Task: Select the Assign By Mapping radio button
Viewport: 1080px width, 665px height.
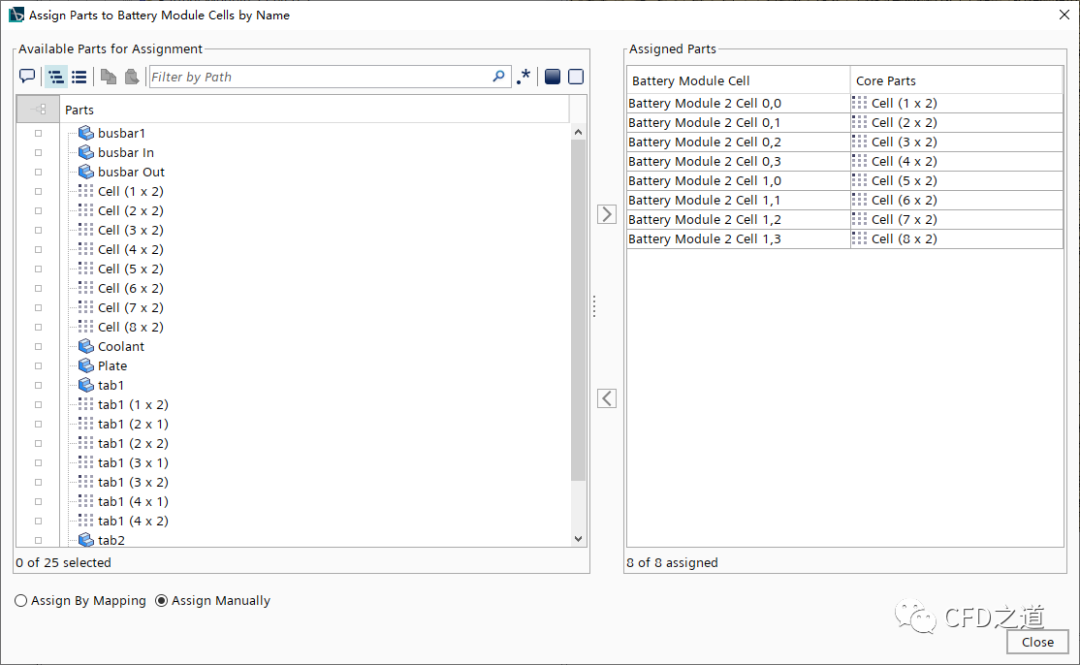Action: coord(21,601)
